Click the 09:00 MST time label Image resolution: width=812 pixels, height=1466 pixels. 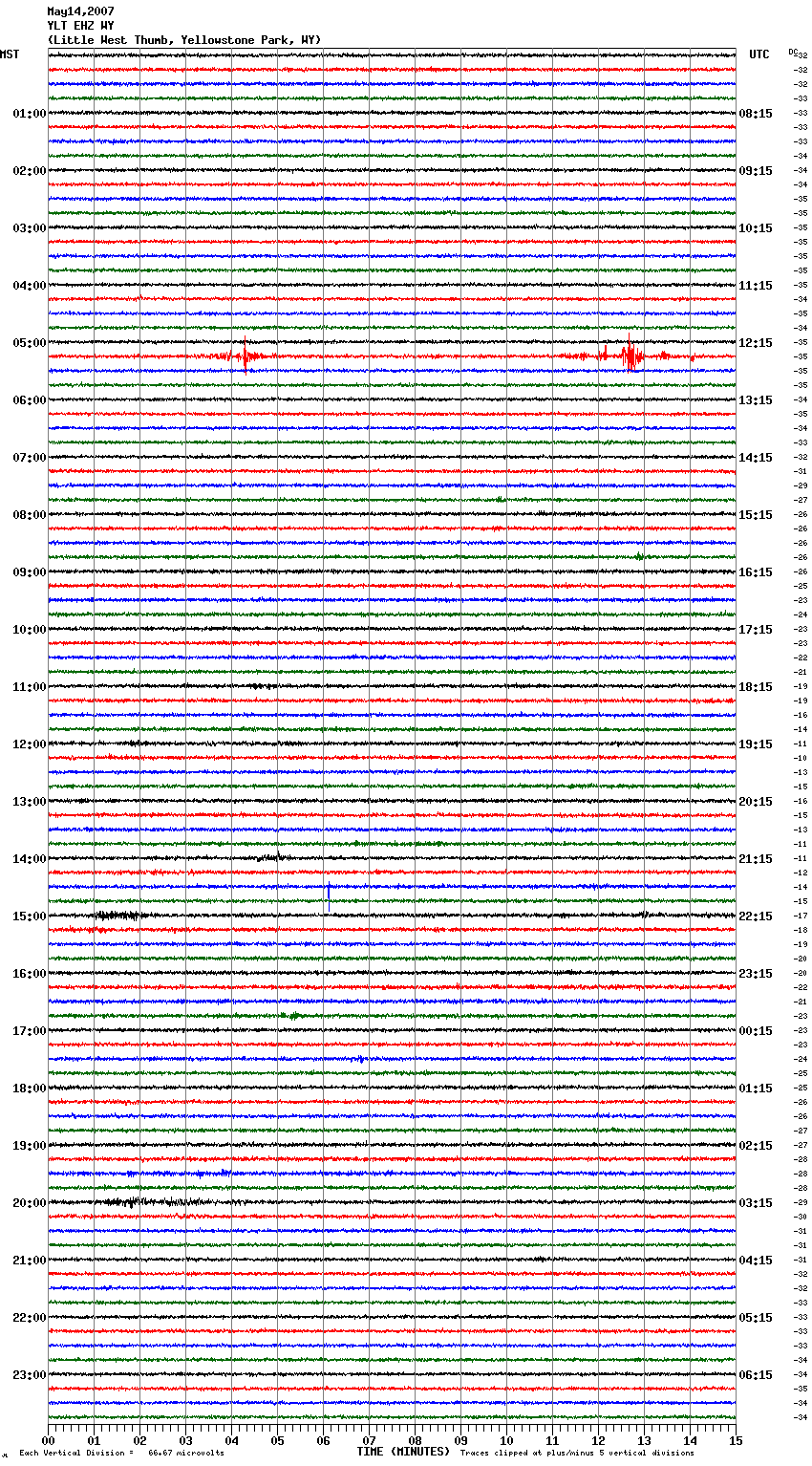[30, 572]
